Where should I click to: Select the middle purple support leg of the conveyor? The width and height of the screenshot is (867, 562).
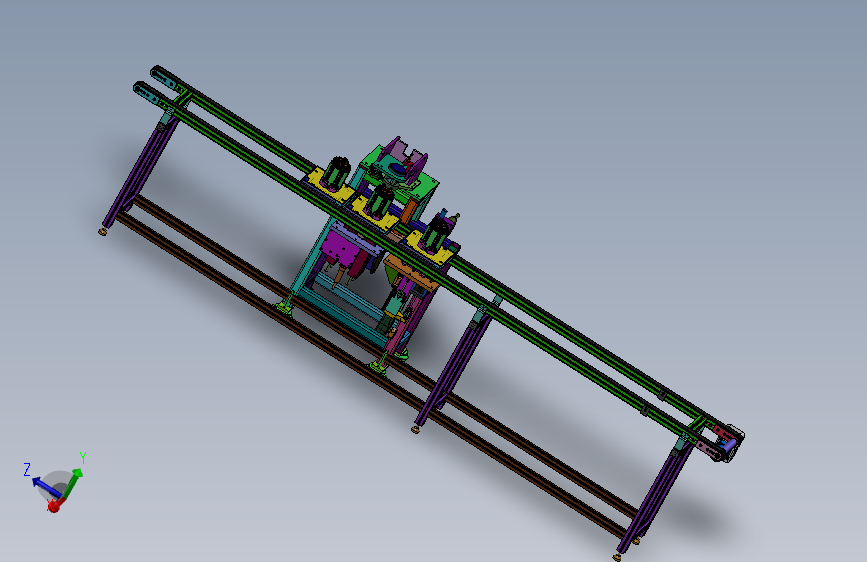(452, 369)
